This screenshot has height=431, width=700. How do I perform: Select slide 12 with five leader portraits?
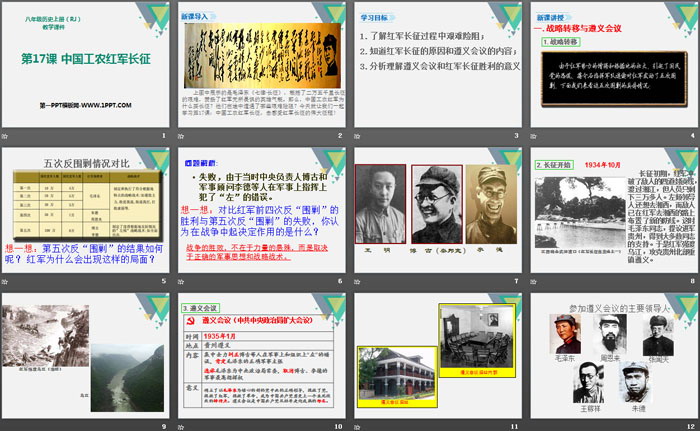point(614,356)
